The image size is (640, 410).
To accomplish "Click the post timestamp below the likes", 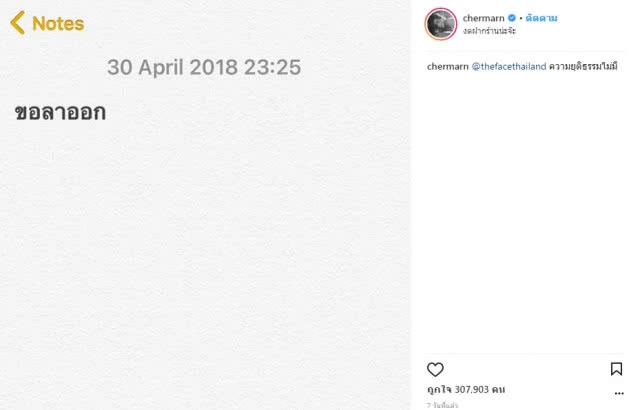I will click(443, 405).
